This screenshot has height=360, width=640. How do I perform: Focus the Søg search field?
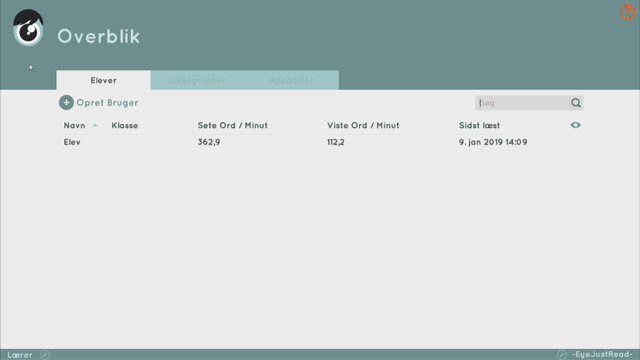(522, 103)
